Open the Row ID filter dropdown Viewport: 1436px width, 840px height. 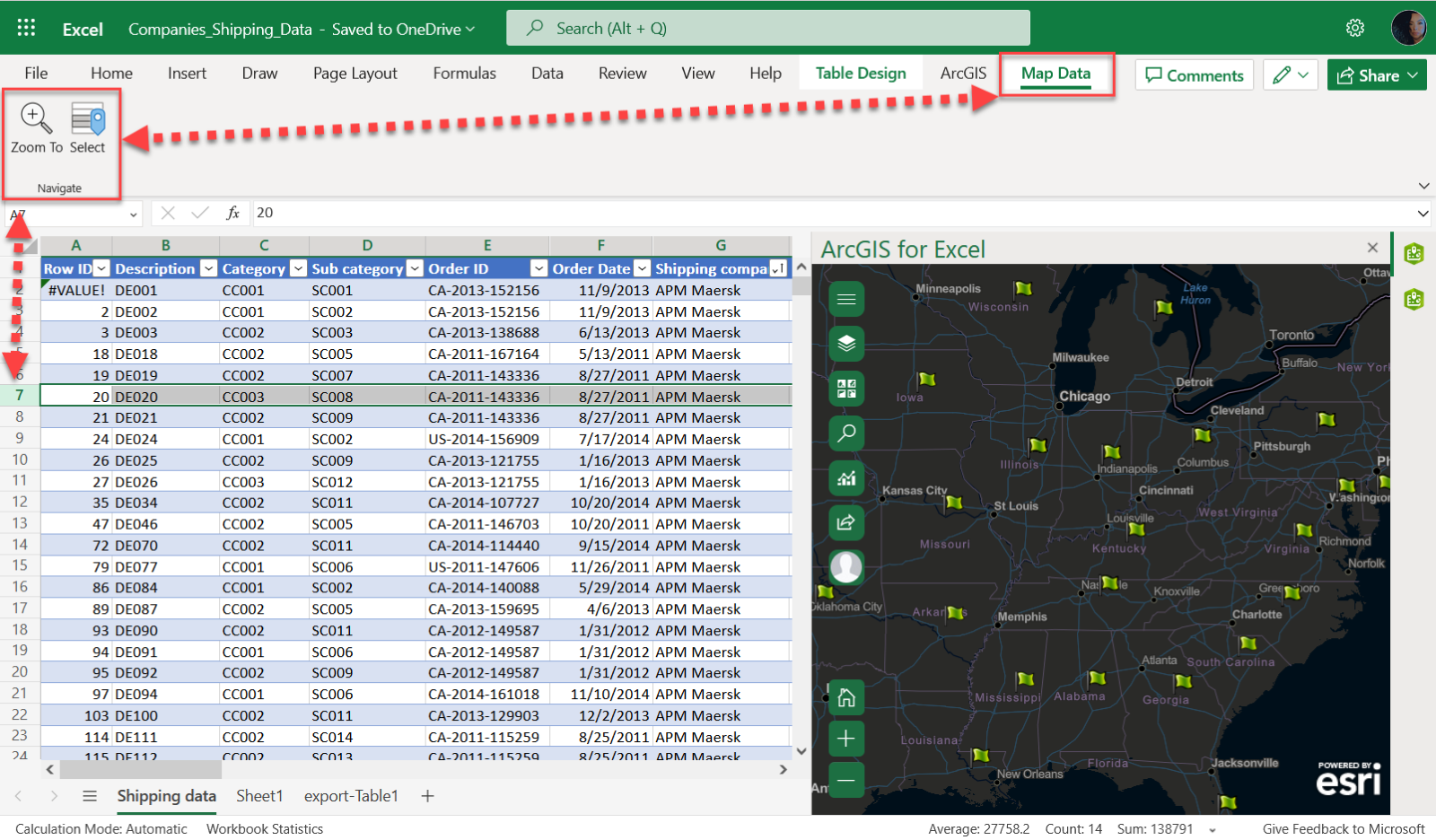pos(101,268)
